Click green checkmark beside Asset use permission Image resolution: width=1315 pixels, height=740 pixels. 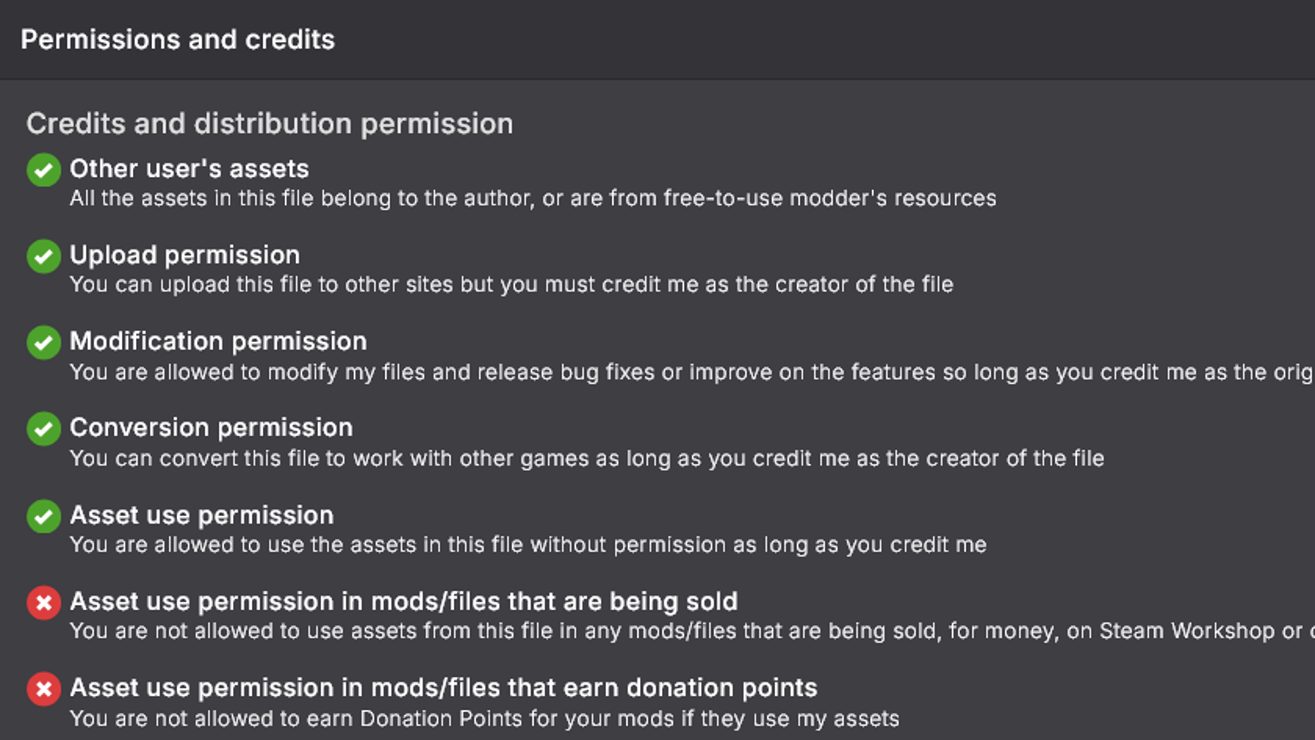(x=43, y=516)
